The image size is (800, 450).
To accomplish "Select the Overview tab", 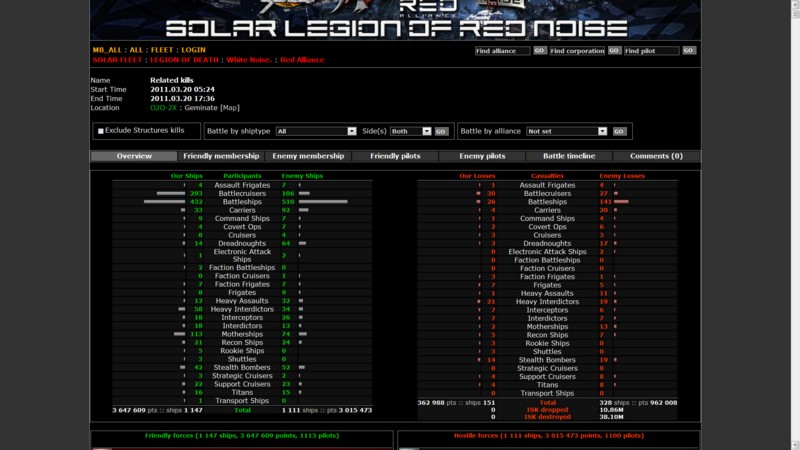I will pos(134,156).
